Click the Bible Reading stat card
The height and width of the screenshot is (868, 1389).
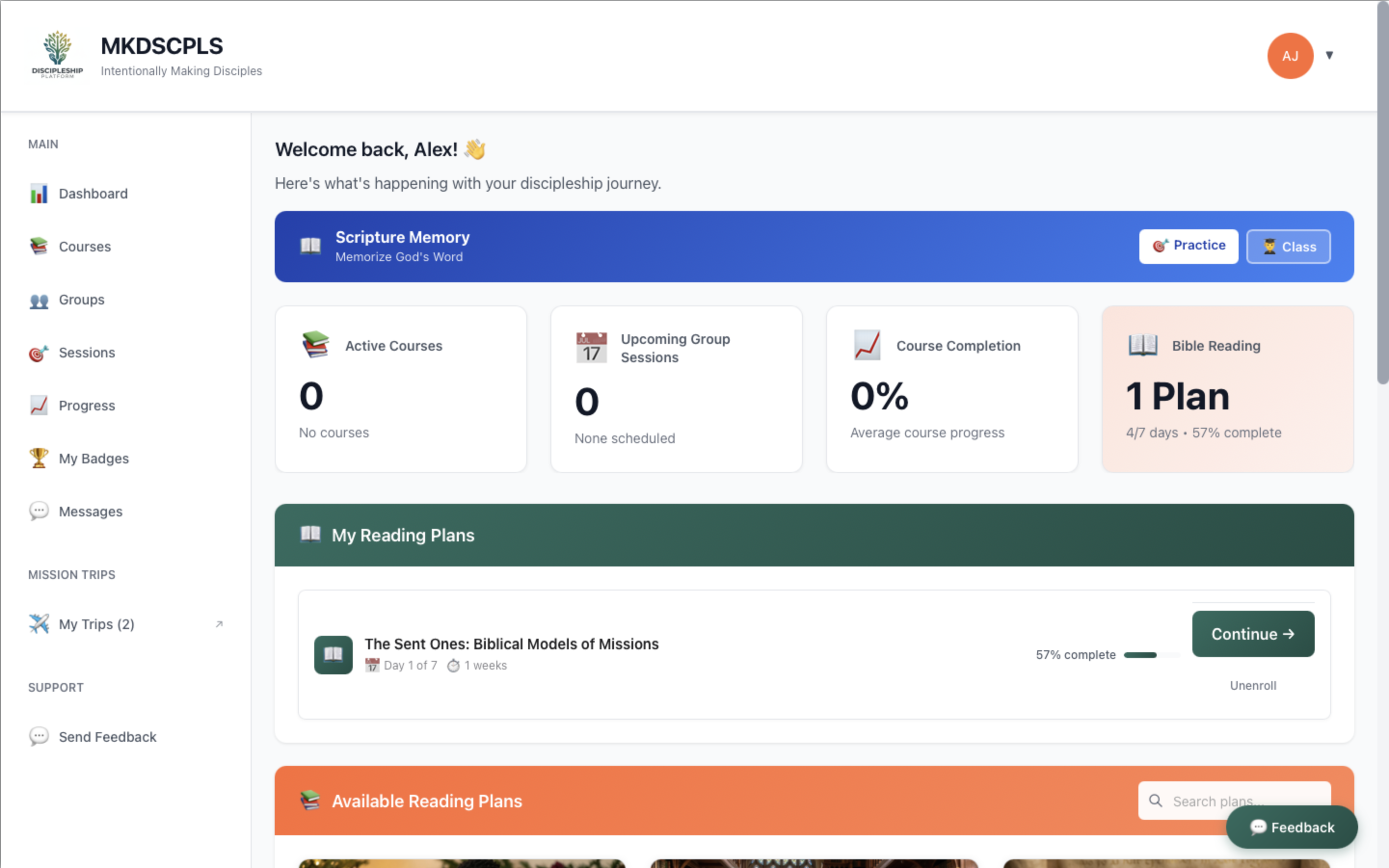coord(1227,390)
